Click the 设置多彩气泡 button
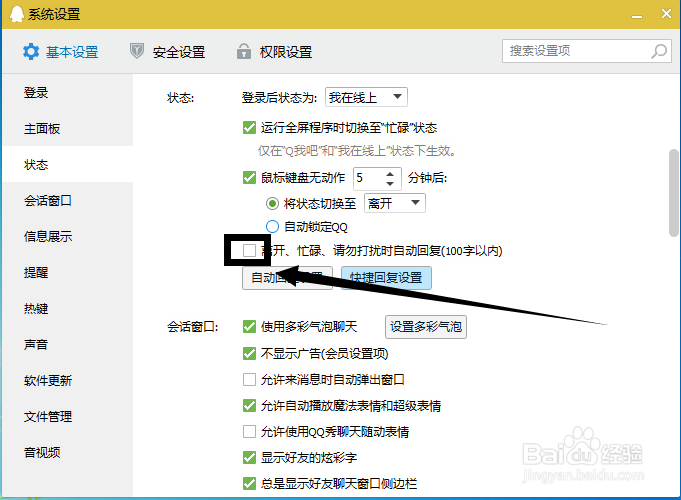Screen dimensions: 681x500 pos(426,327)
